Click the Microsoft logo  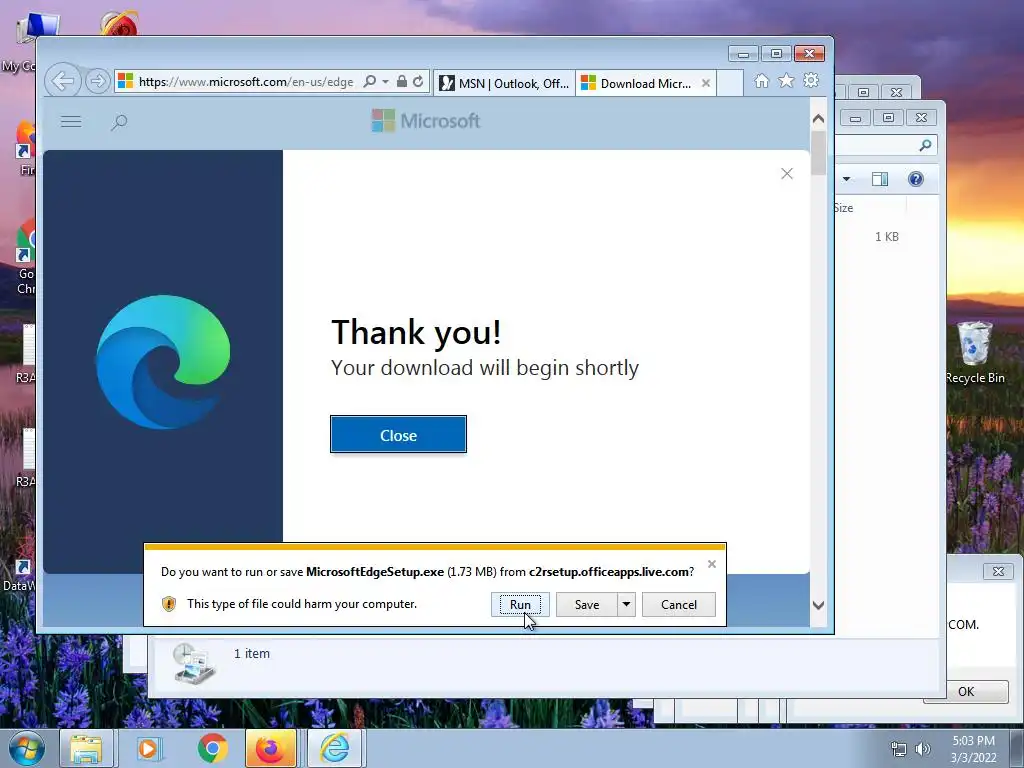(x=426, y=121)
